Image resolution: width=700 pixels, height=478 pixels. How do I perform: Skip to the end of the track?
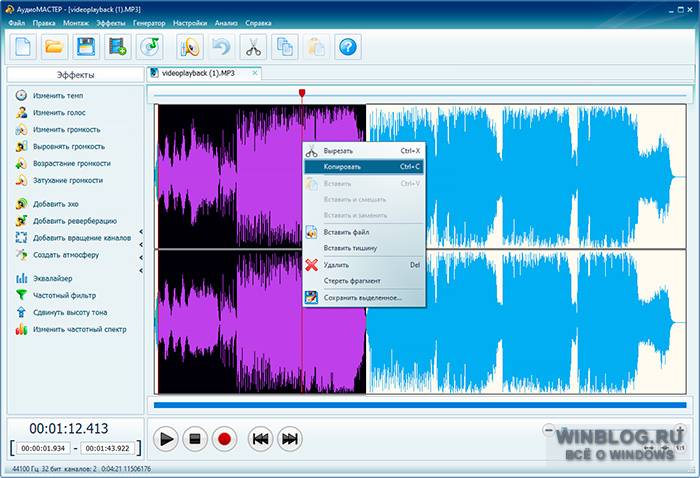pyautogui.click(x=290, y=438)
